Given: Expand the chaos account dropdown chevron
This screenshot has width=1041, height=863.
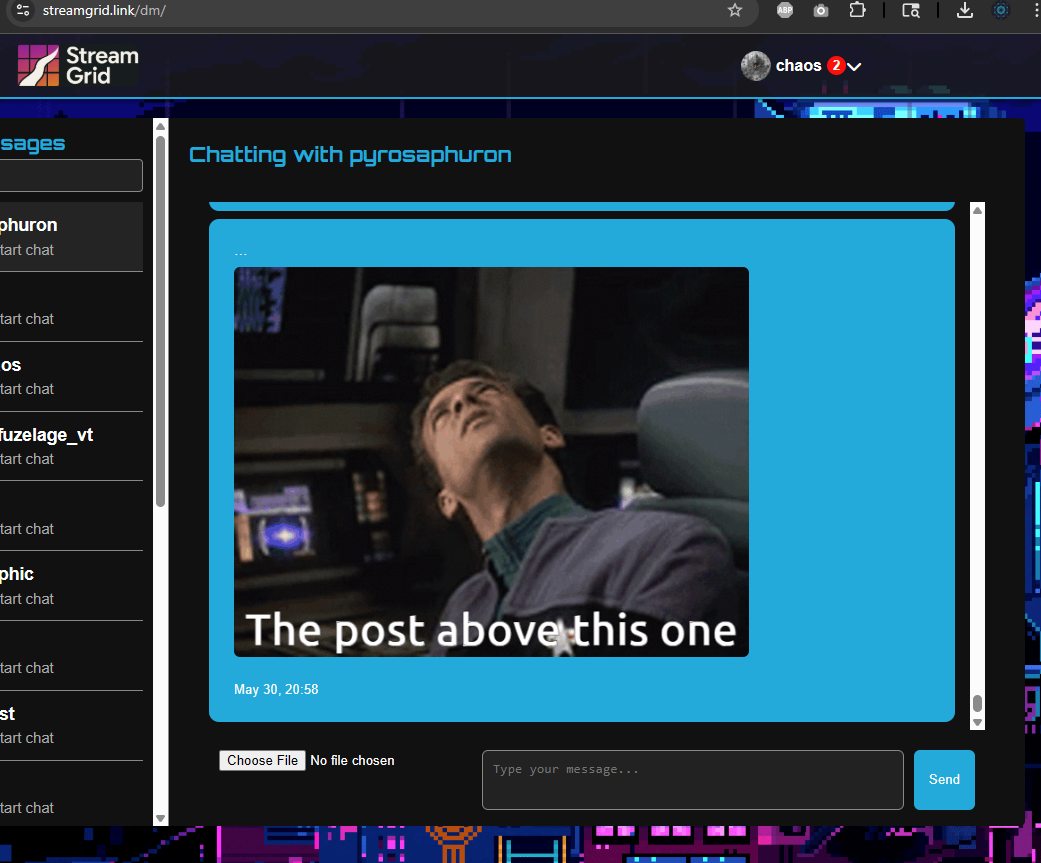Looking at the screenshot, I should click(854, 66).
